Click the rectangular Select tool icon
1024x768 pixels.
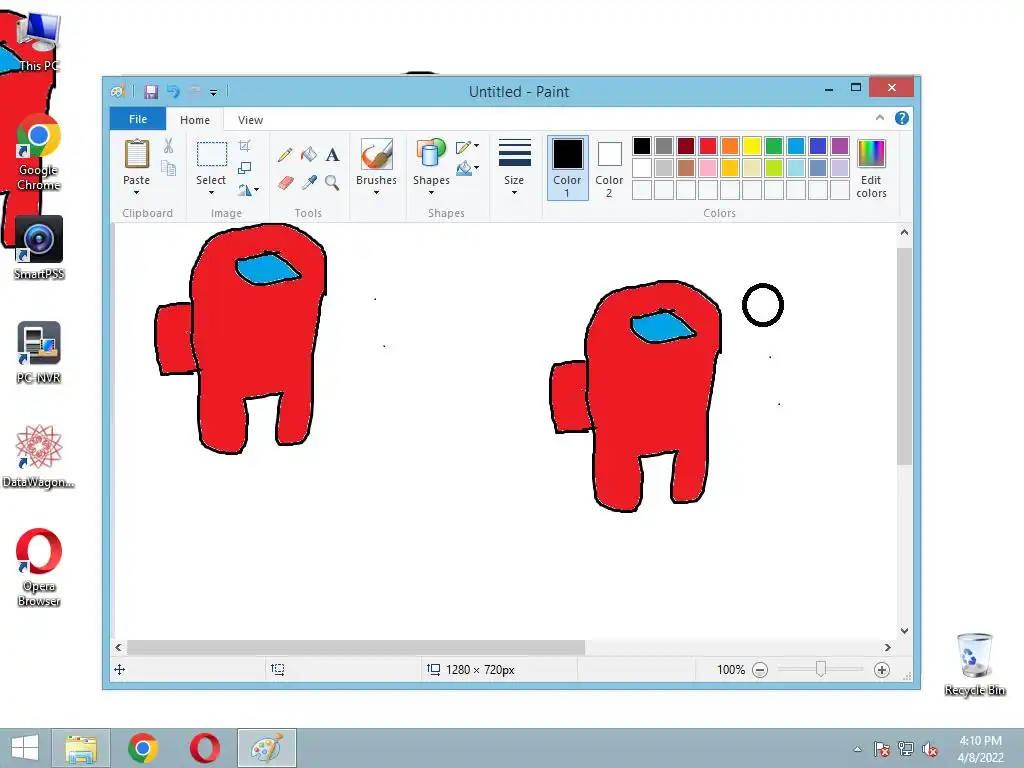[x=212, y=154]
